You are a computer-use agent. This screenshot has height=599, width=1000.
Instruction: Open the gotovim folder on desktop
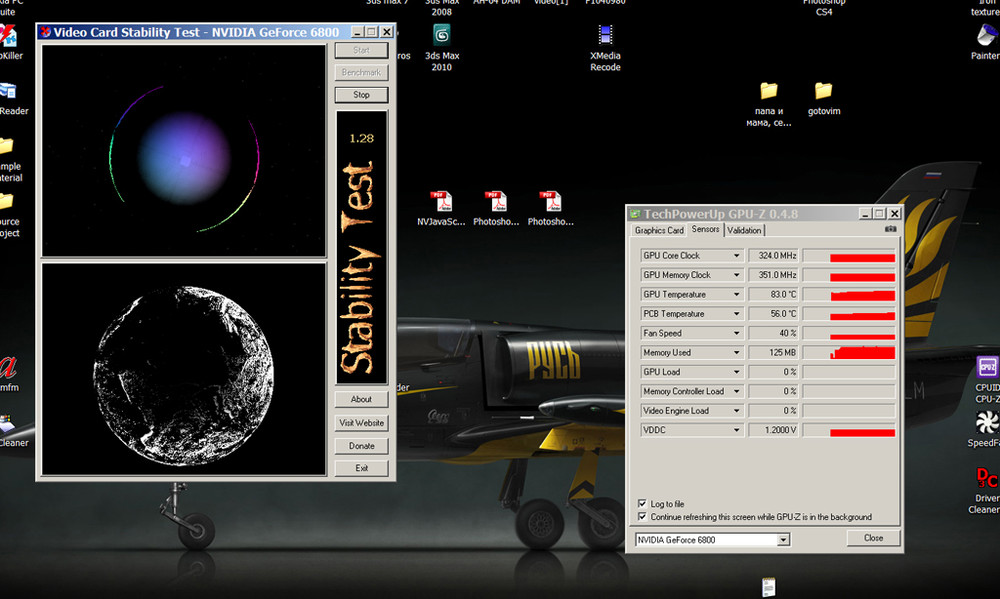click(823, 92)
